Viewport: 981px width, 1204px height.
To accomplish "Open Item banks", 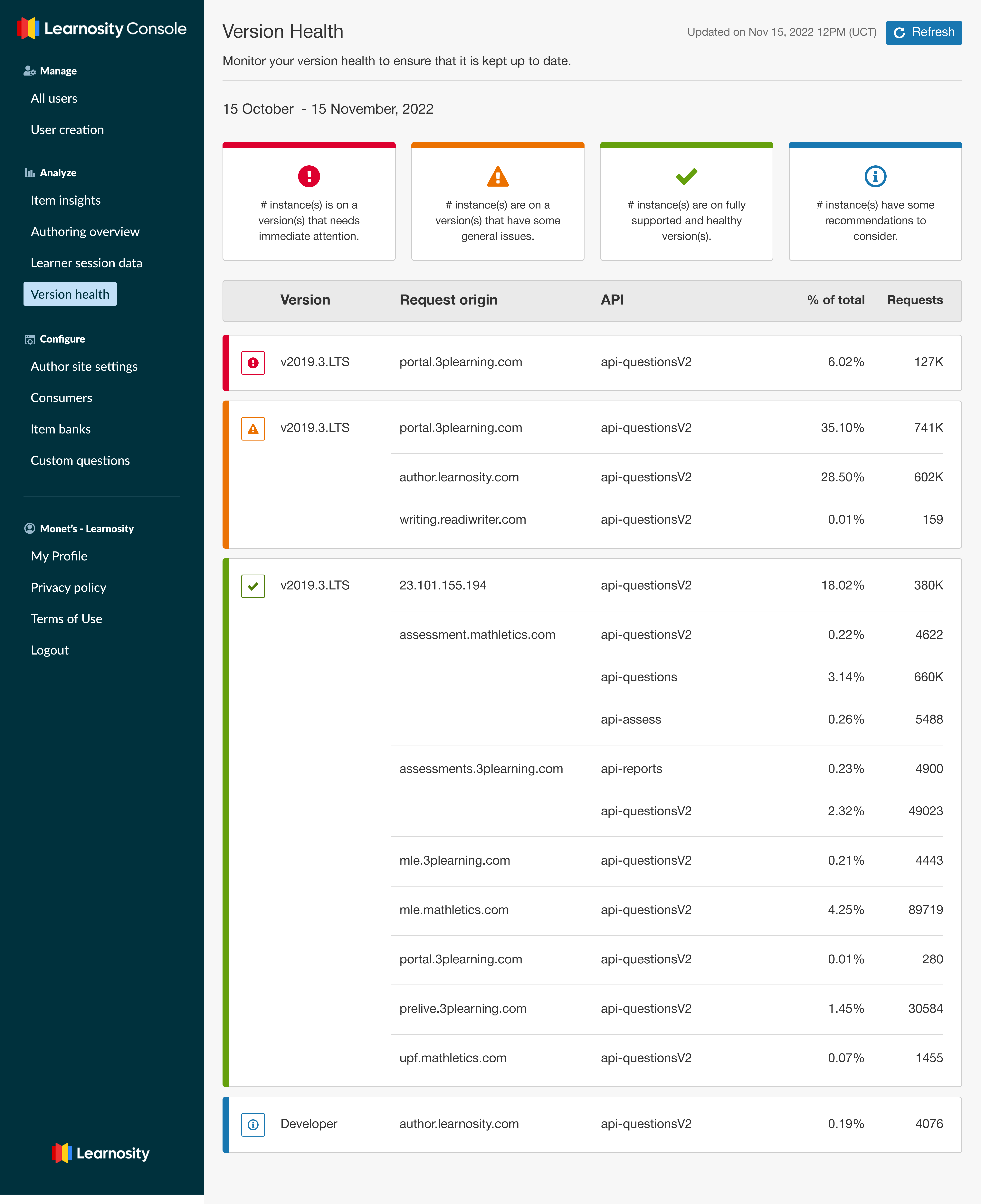I will 61,429.
